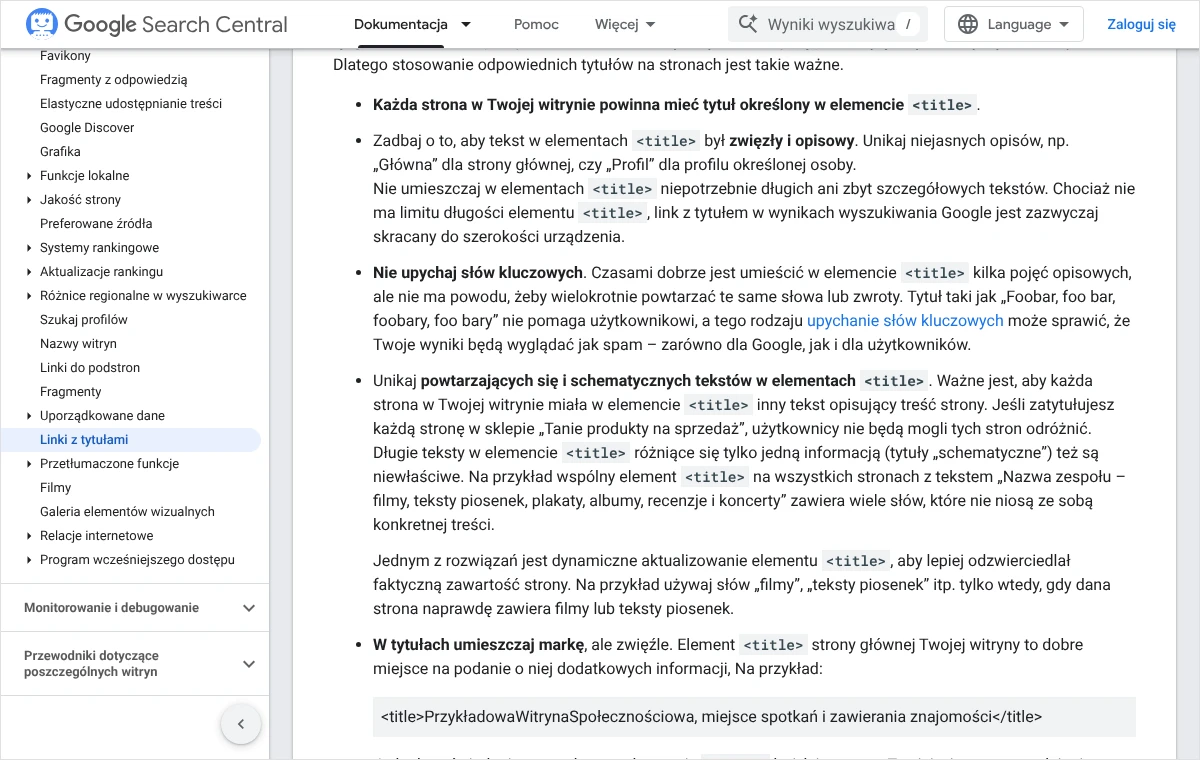This screenshot has height=760, width=1200.
Task: Expand Program wcześniejszego dostępu section
Action: coord(29,560)
